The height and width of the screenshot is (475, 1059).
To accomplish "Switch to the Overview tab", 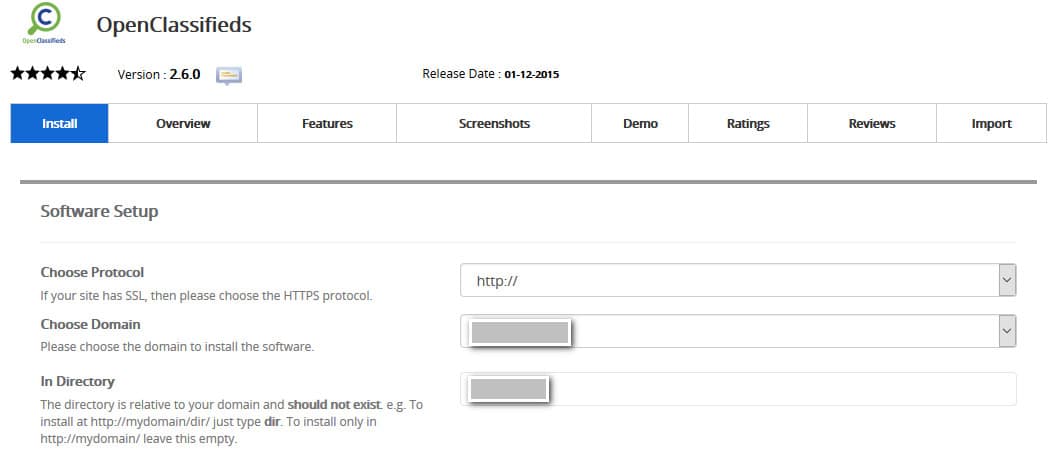I will pos(183,124).
